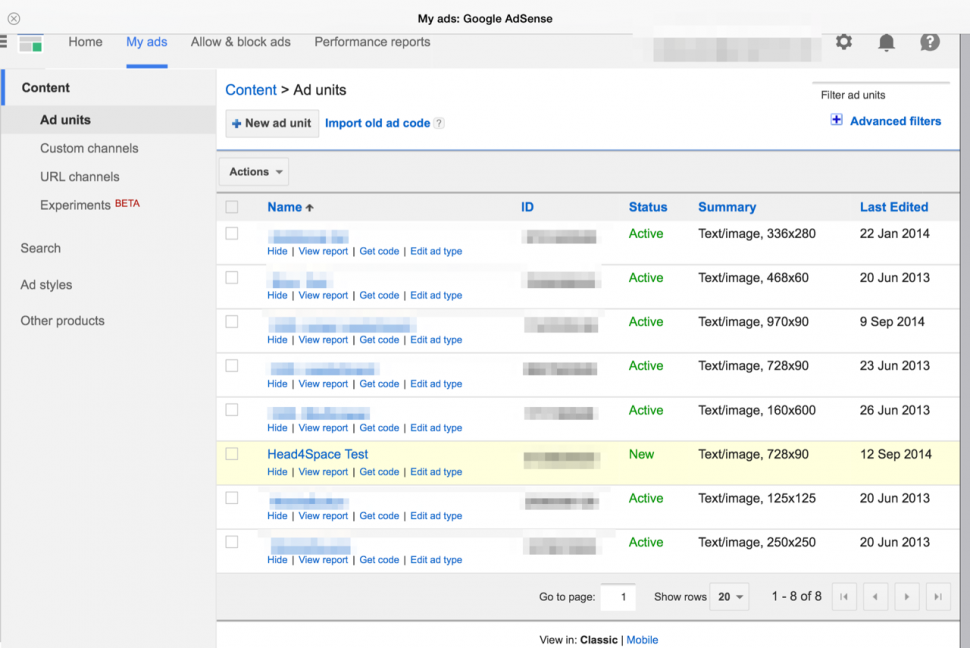Screen dimensions: 970x648
Task: Sort the table by Summary column
Action: [727, 207]
